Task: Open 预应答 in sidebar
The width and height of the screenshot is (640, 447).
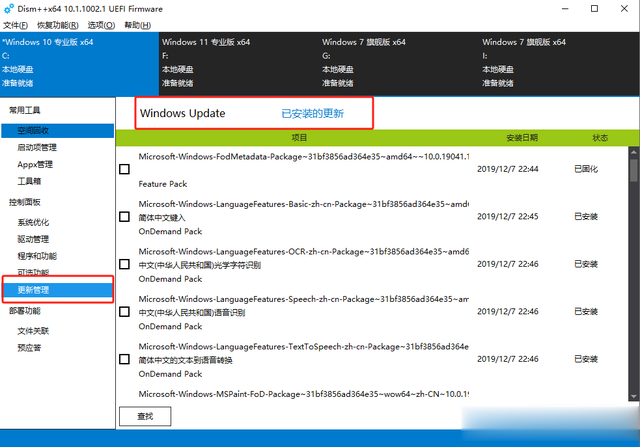Action: (x=29, y=348)
